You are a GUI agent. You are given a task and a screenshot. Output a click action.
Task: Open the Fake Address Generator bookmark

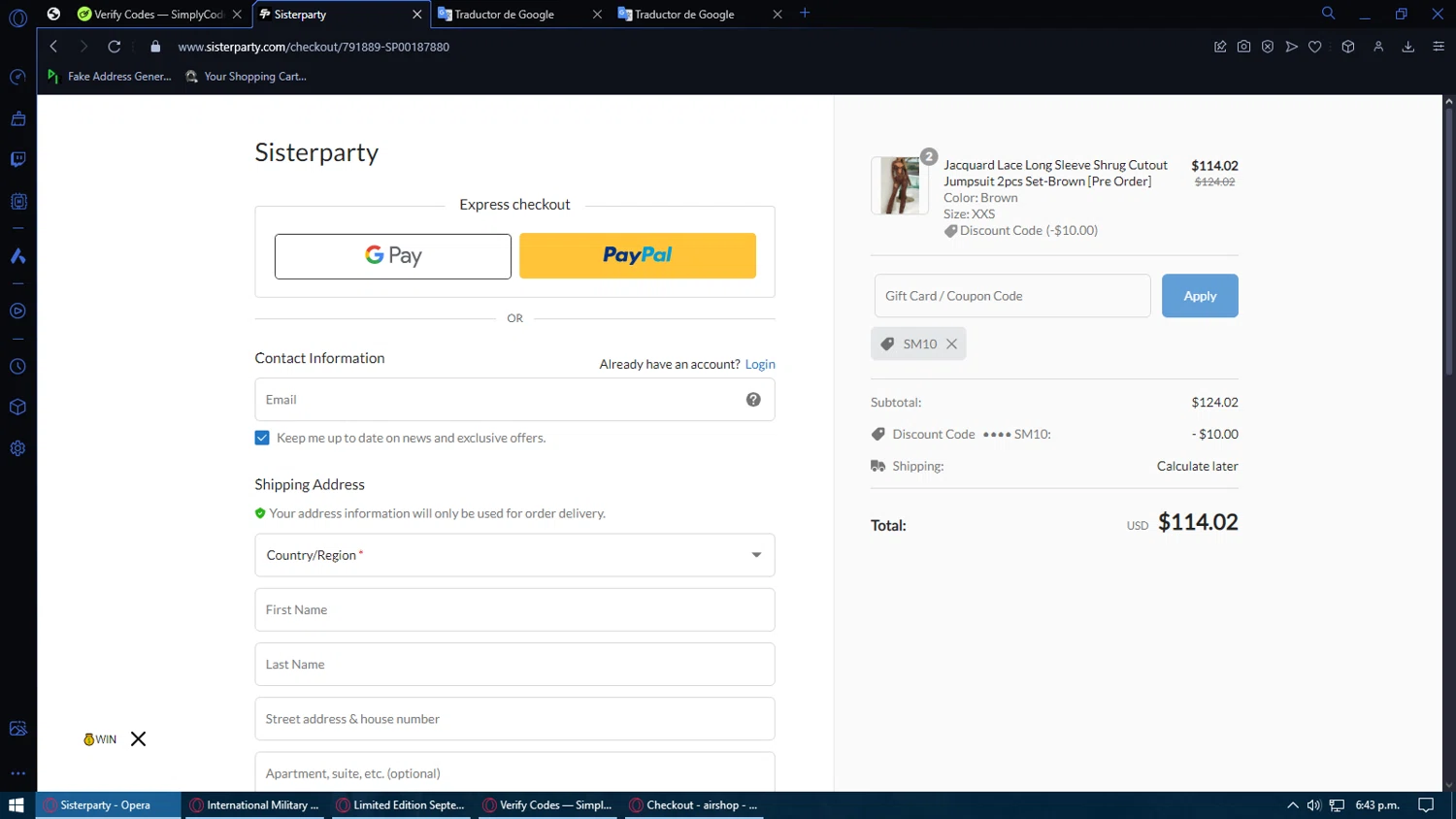point(110,77)
